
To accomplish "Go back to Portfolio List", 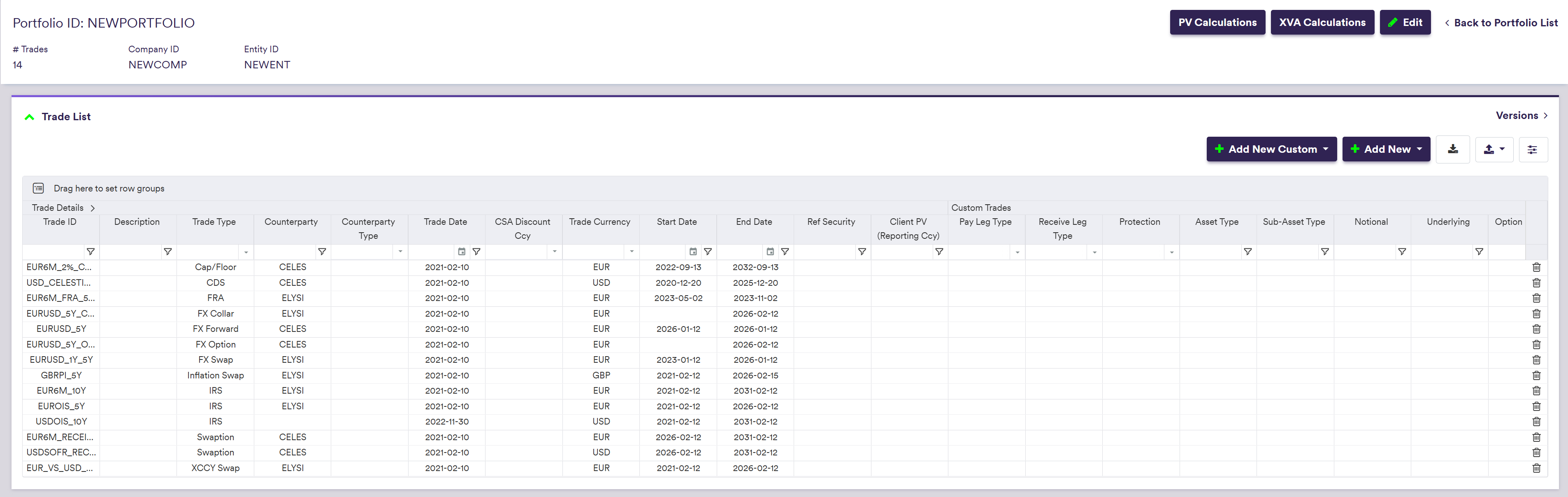I will point(1501,23).
